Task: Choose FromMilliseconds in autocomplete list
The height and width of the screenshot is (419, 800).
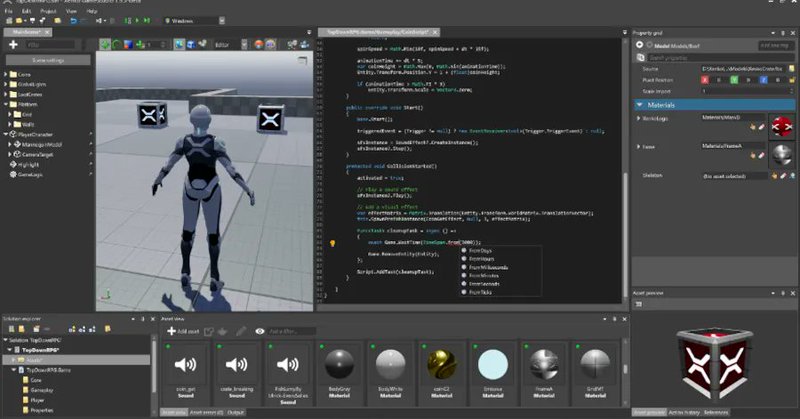Action: coord(488,267)
